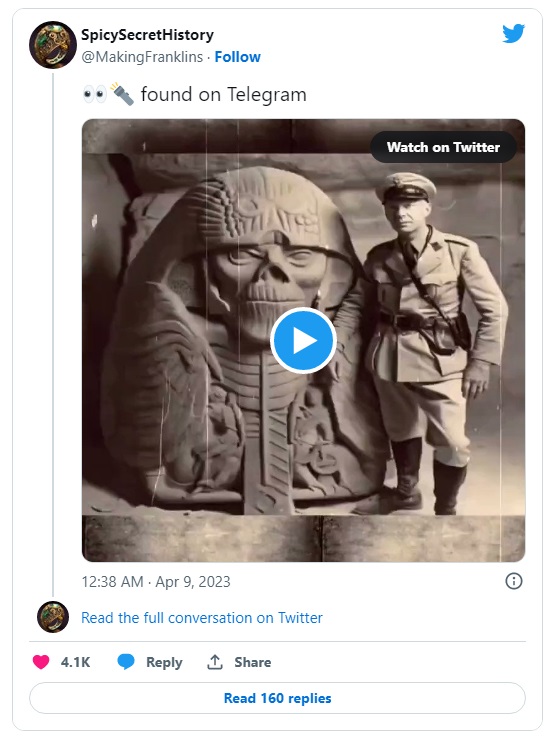554x741 pixels.
Task: Open Read the full conversation on Twitter
Action: tap(202, 618)
